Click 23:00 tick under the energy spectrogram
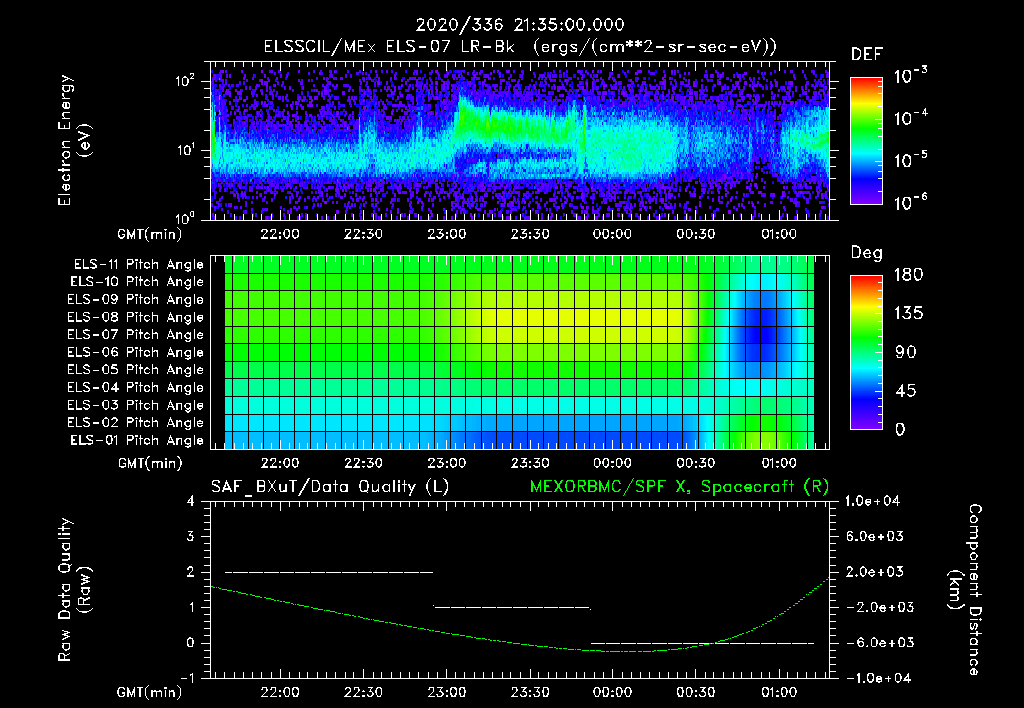This screenshot has height=708, width=1024. tap(447, 234)
